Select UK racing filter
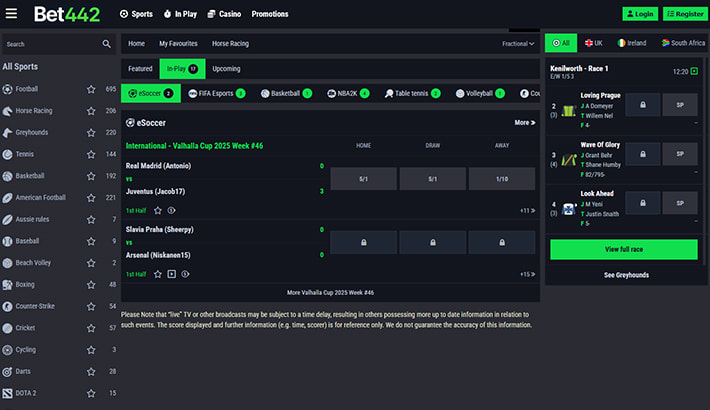Screen dimensions: 710x410 pyautogui.click(x=594, y=43)
